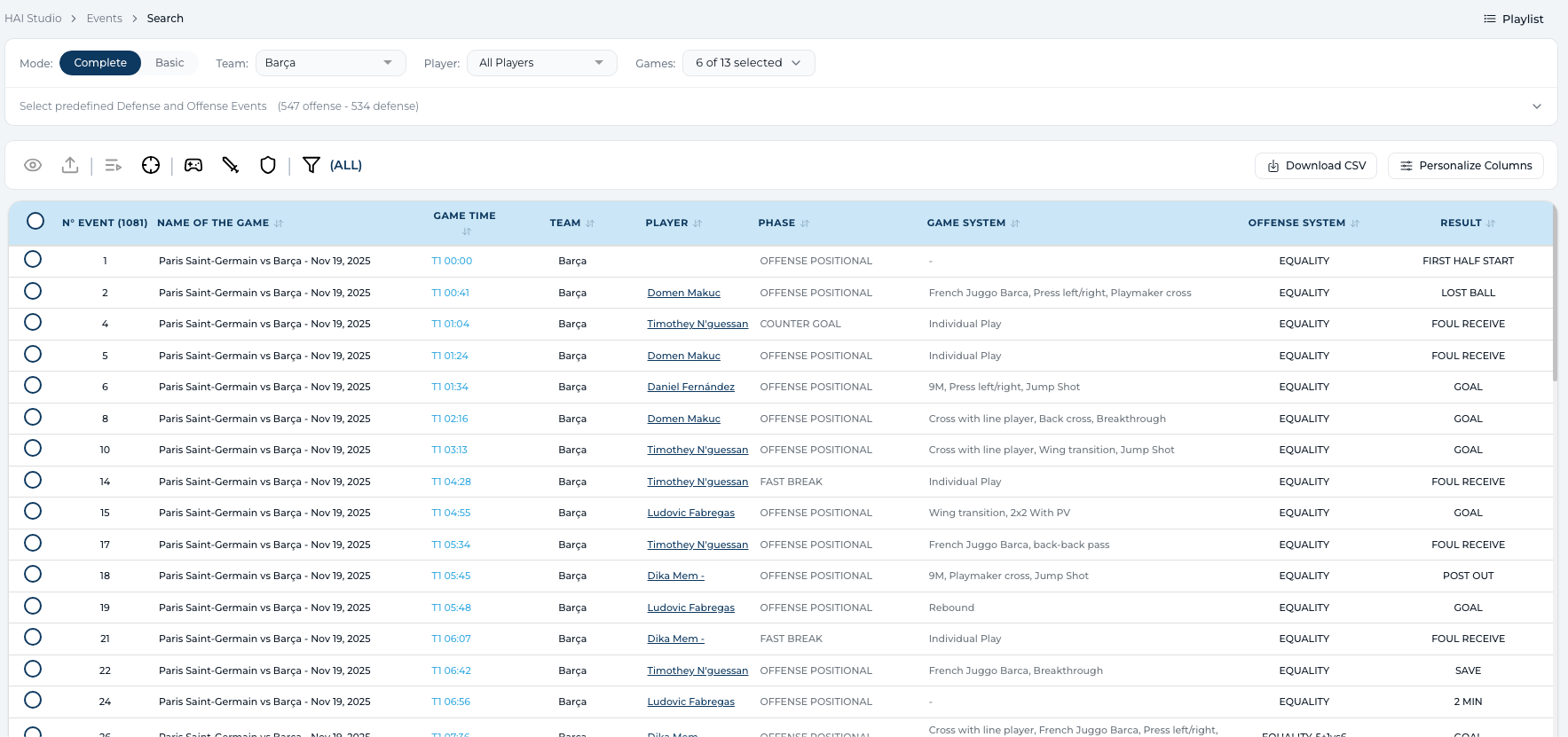Viewport: 1568px width, 737px height.
Task: Select the row checkbox for event 8
Action: tap(33, 417)
